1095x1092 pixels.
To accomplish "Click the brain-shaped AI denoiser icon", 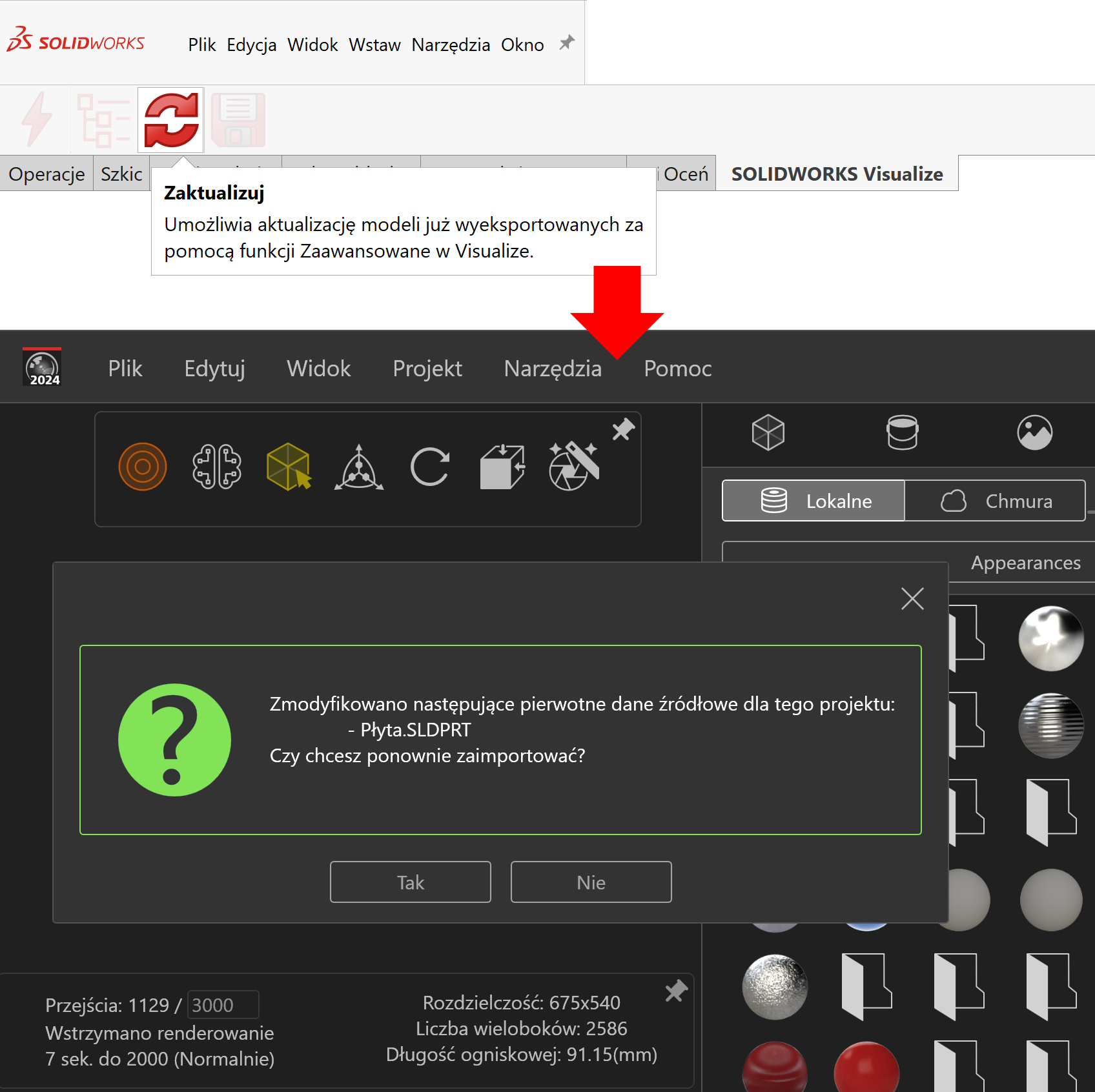I will (x=217, y=467).
